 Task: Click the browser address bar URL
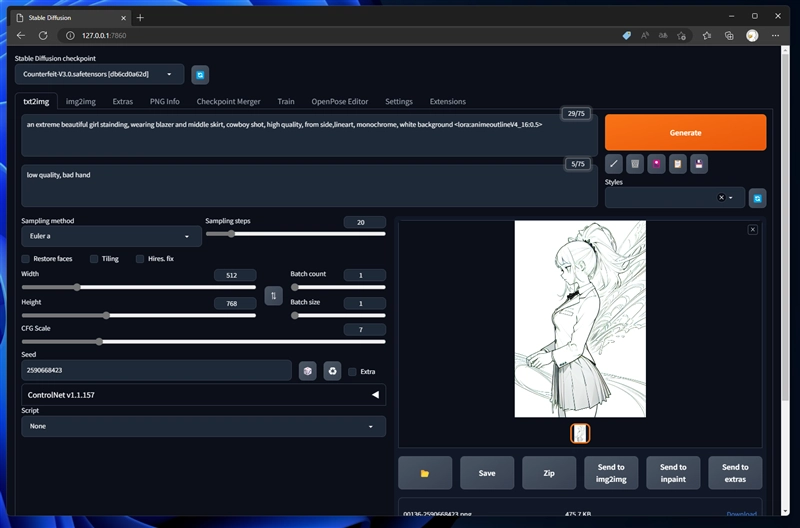104,35
